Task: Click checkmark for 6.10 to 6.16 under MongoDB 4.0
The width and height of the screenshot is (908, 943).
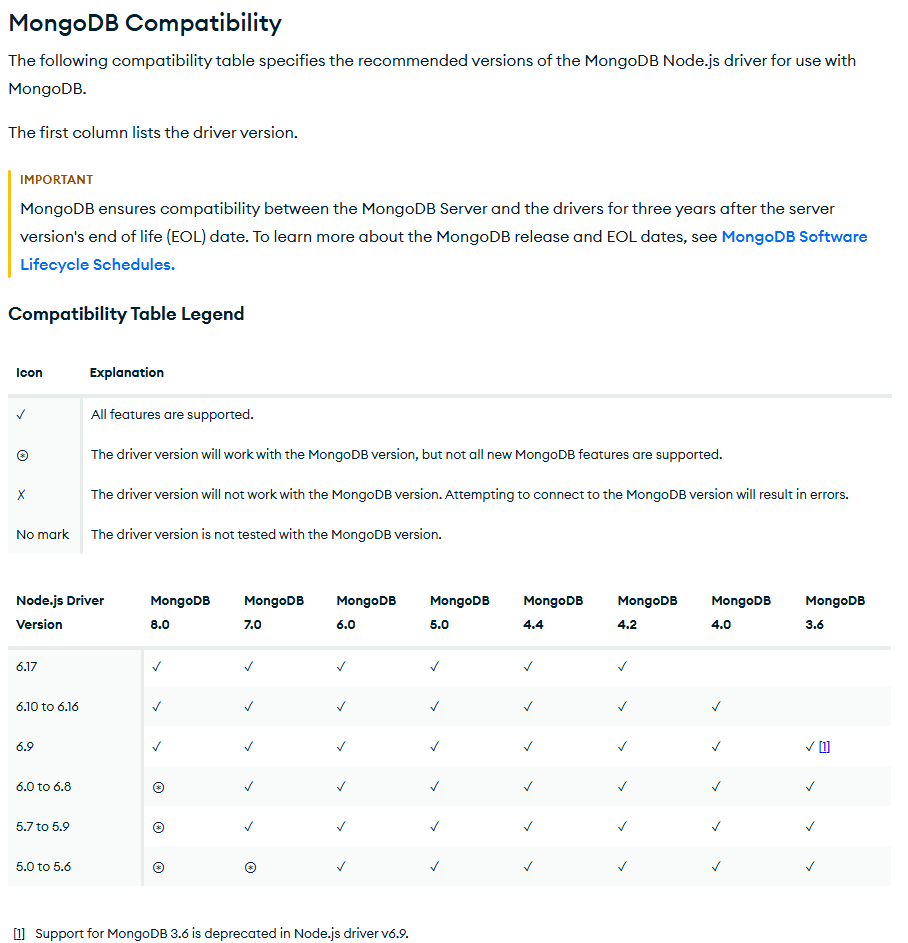Action: point(716,706)
